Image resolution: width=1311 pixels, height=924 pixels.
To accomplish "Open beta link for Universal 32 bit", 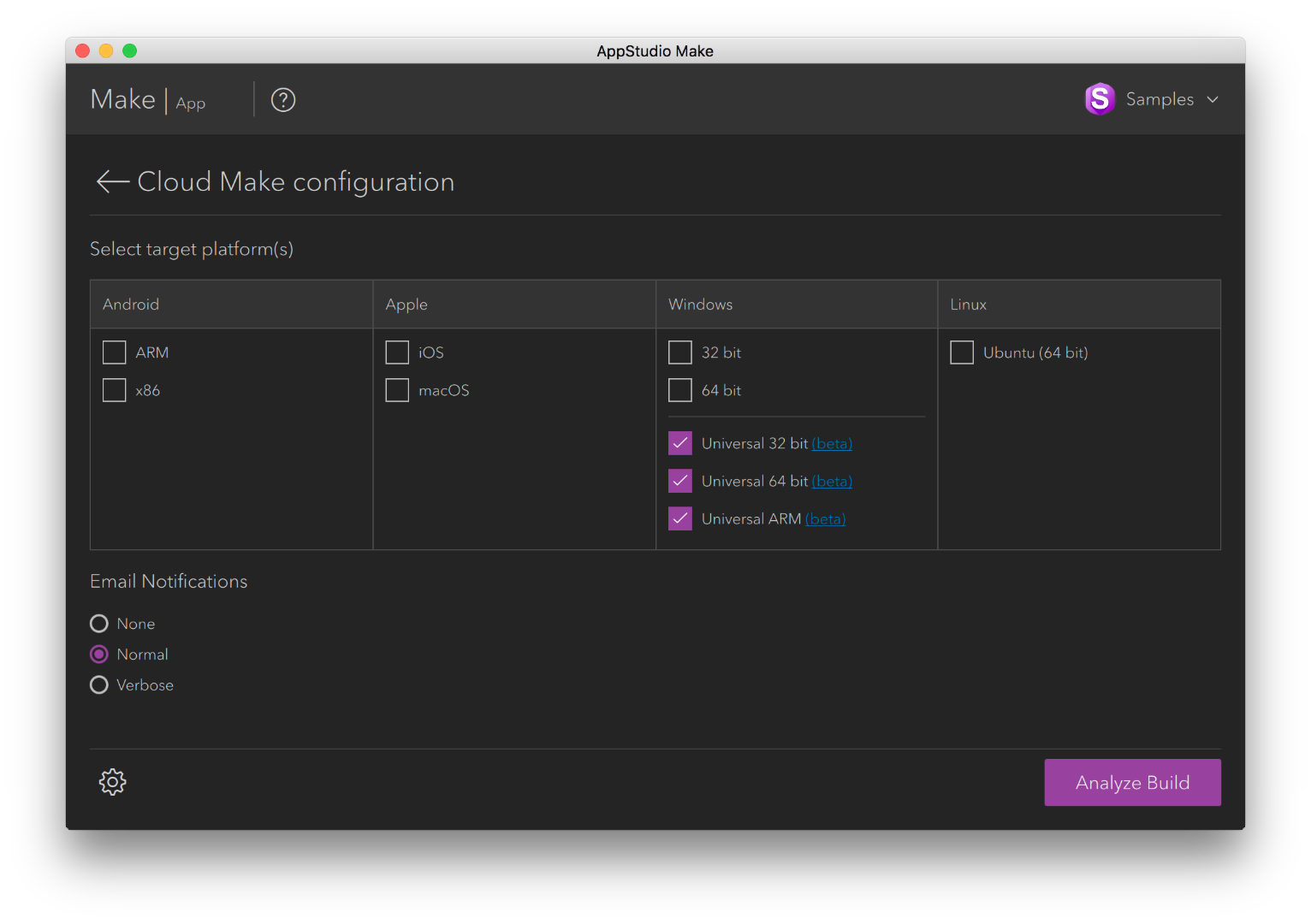I will pos(832,443).
